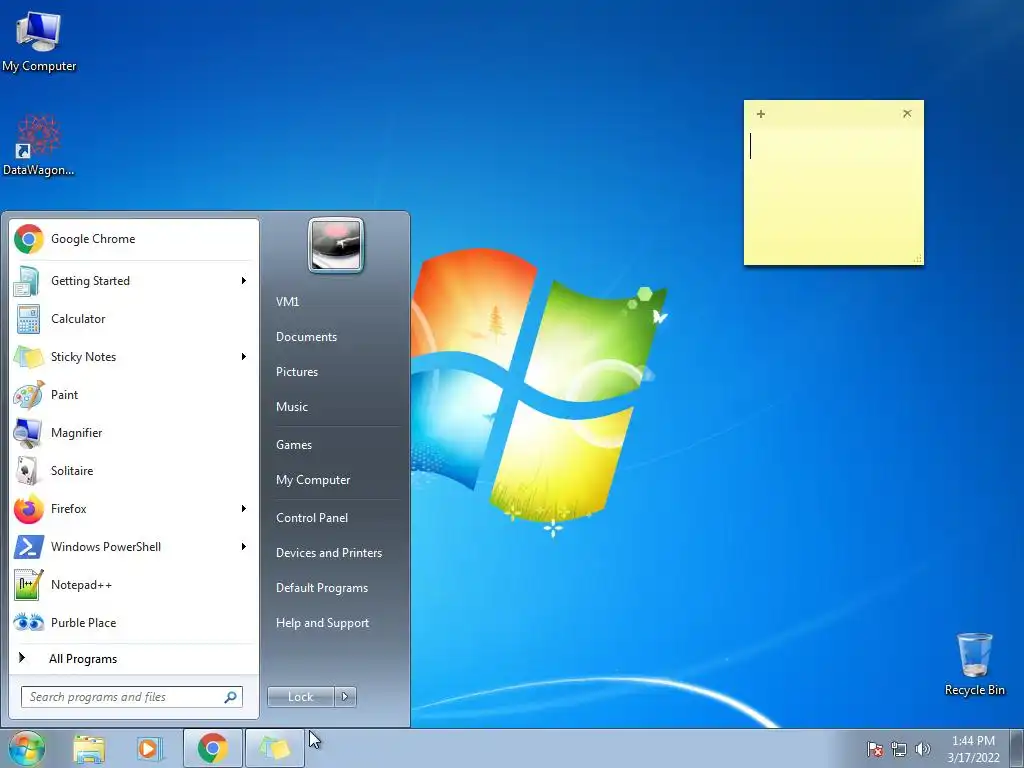Launch Calculator from the Start menu
The image size is (1024, 768).
tap(135, 319)
